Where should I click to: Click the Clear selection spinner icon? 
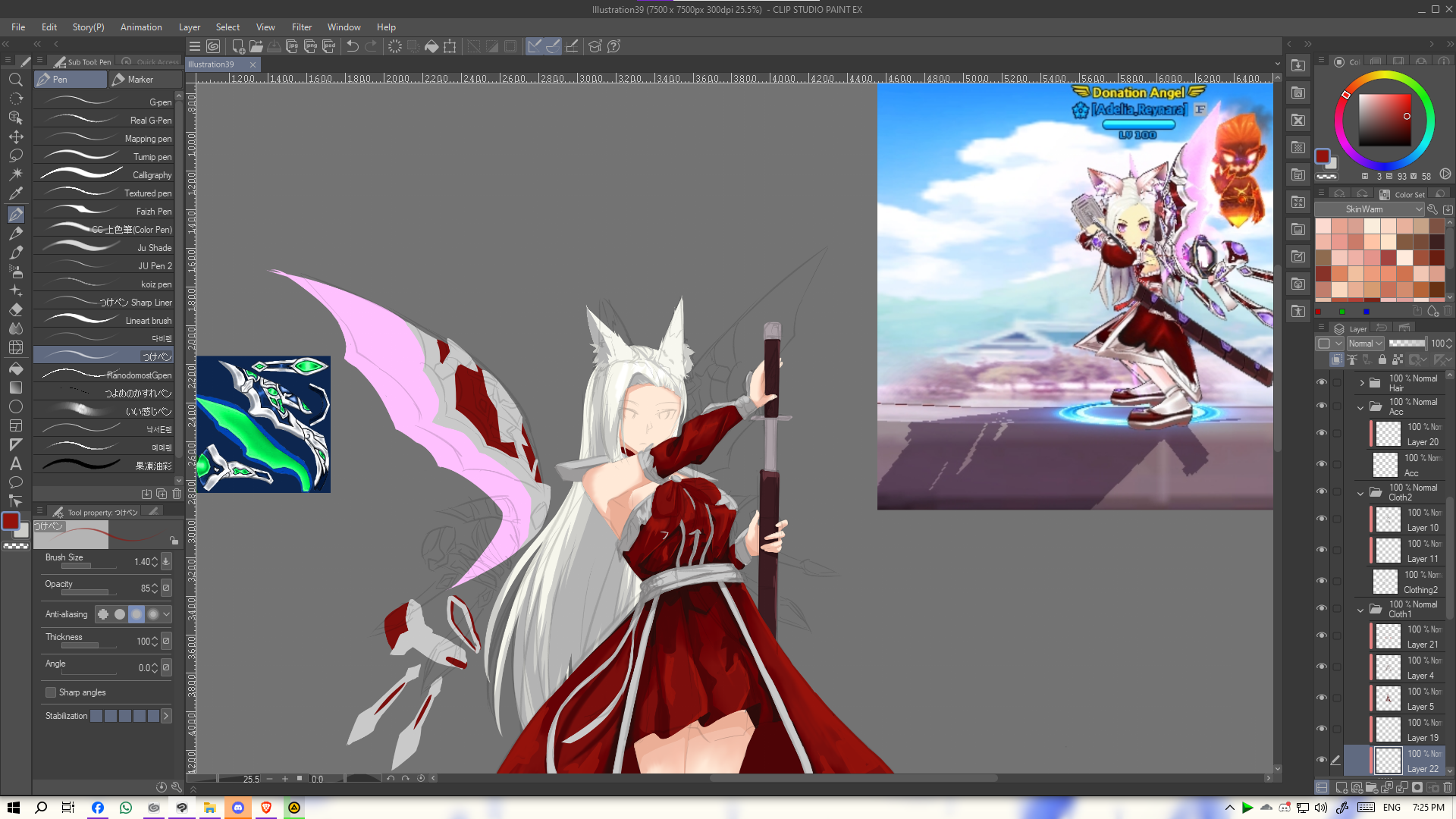(395, 46)
